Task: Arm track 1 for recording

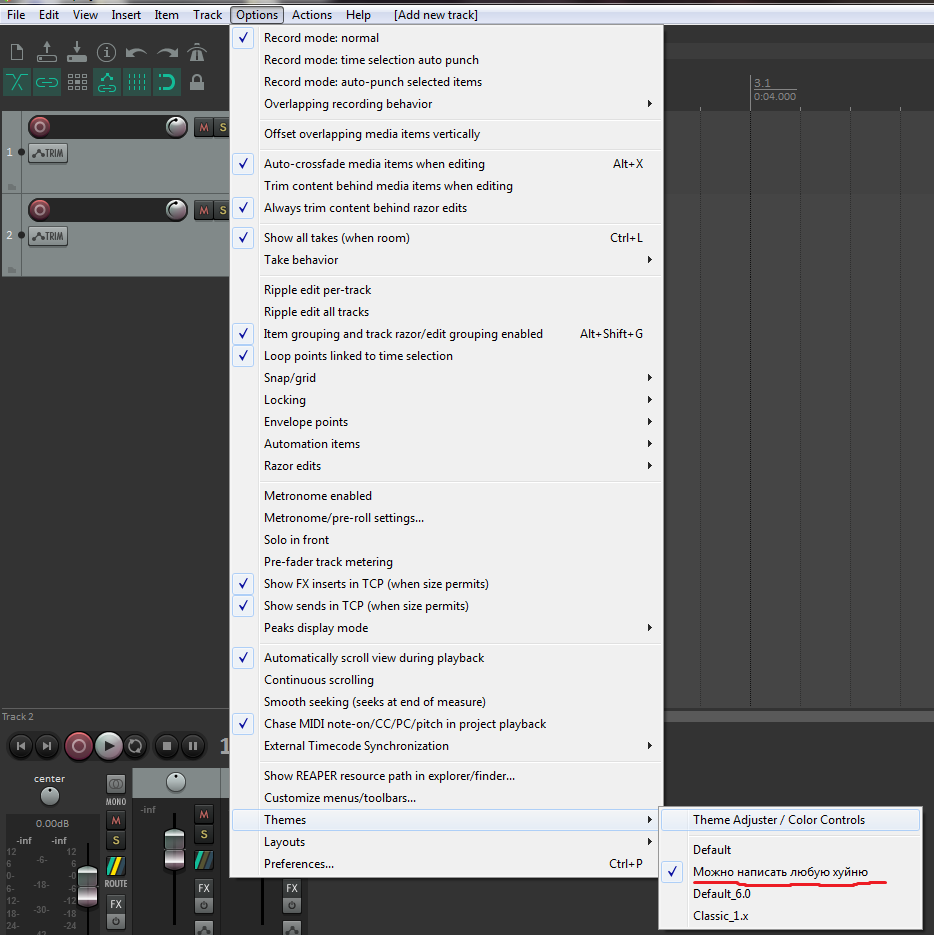Action: click(x=40, y=126)
